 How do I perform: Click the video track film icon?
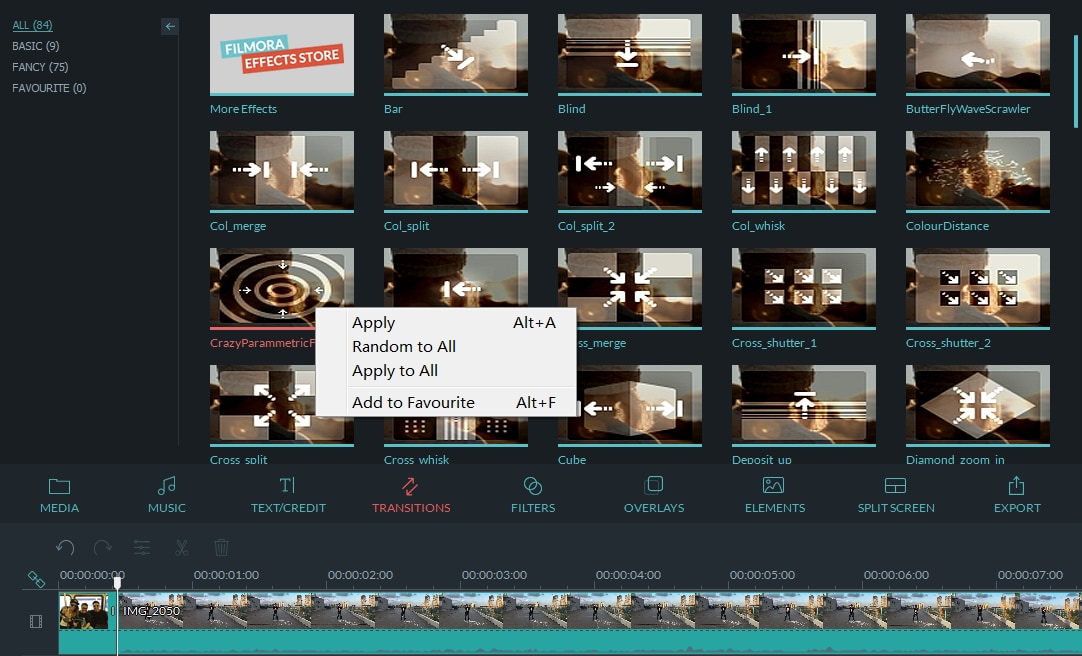click(36, 622)
